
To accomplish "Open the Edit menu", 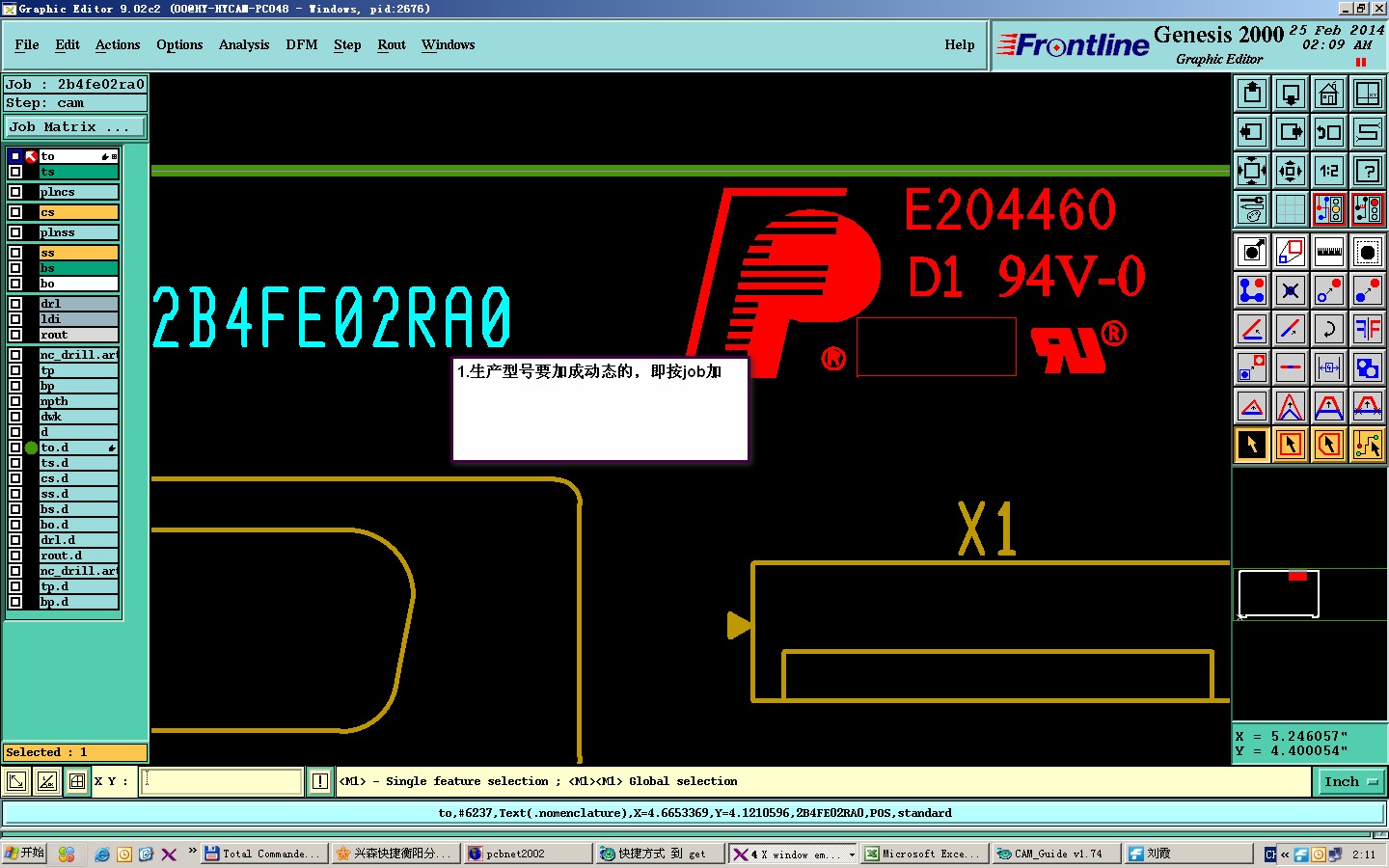I will [x=68, y=45].
